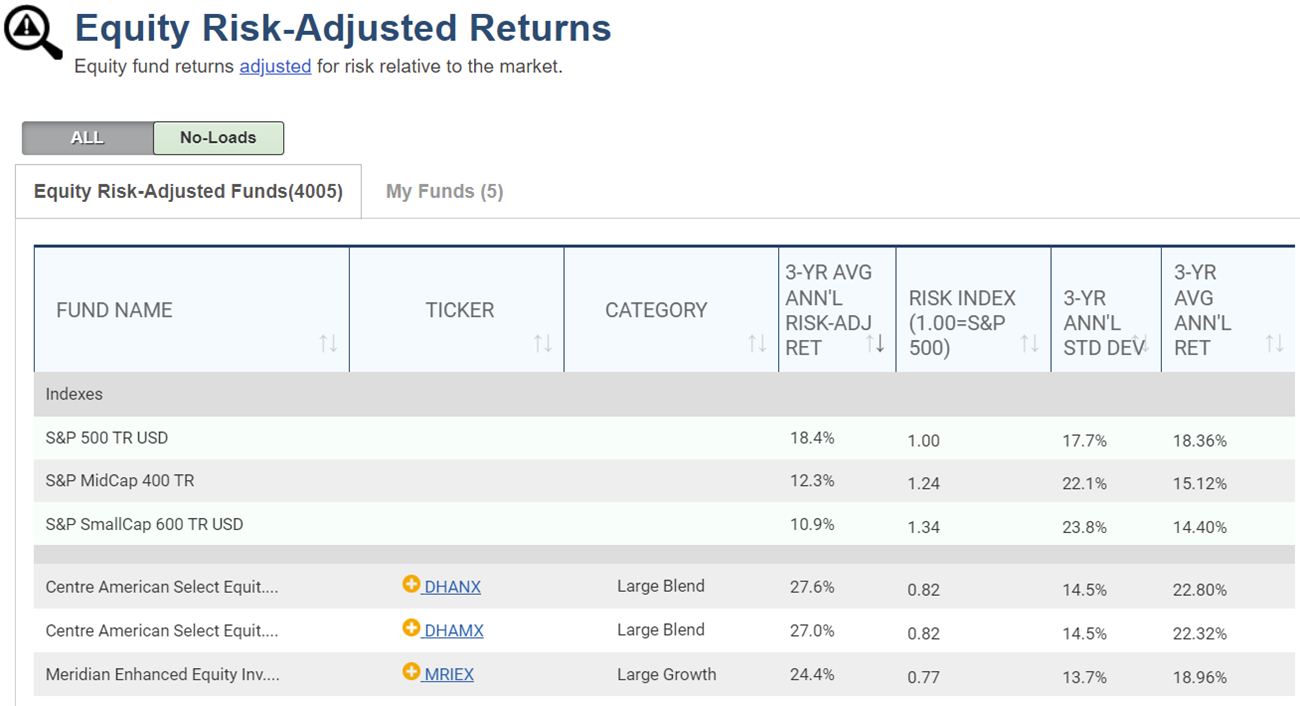The height and width of the screenshot is (706, 1300).
Task: Select Equity Risk-Adjusted Funds(4005) tab
Action: click(188, 191)
